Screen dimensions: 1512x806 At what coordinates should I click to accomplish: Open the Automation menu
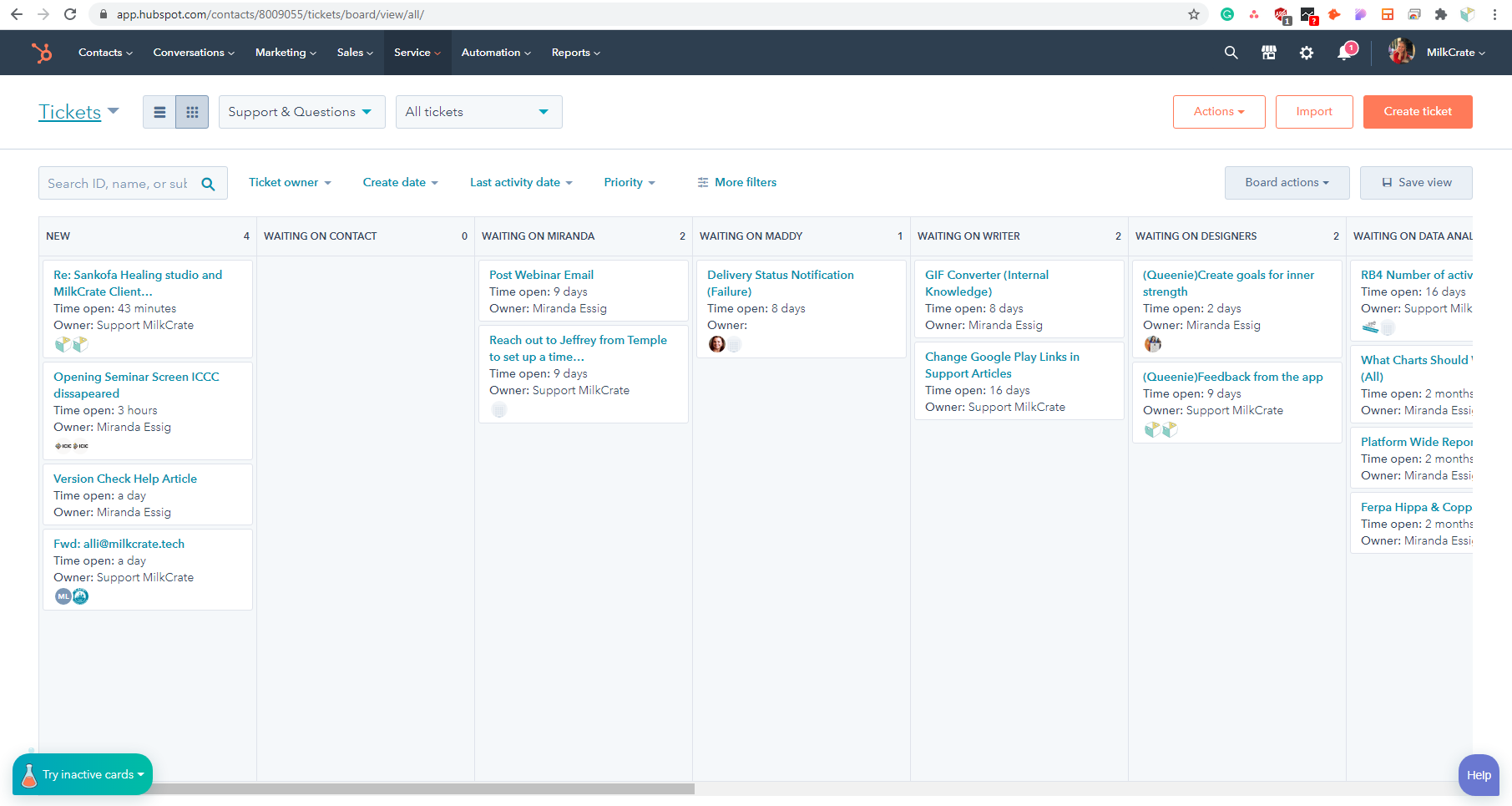496,53
